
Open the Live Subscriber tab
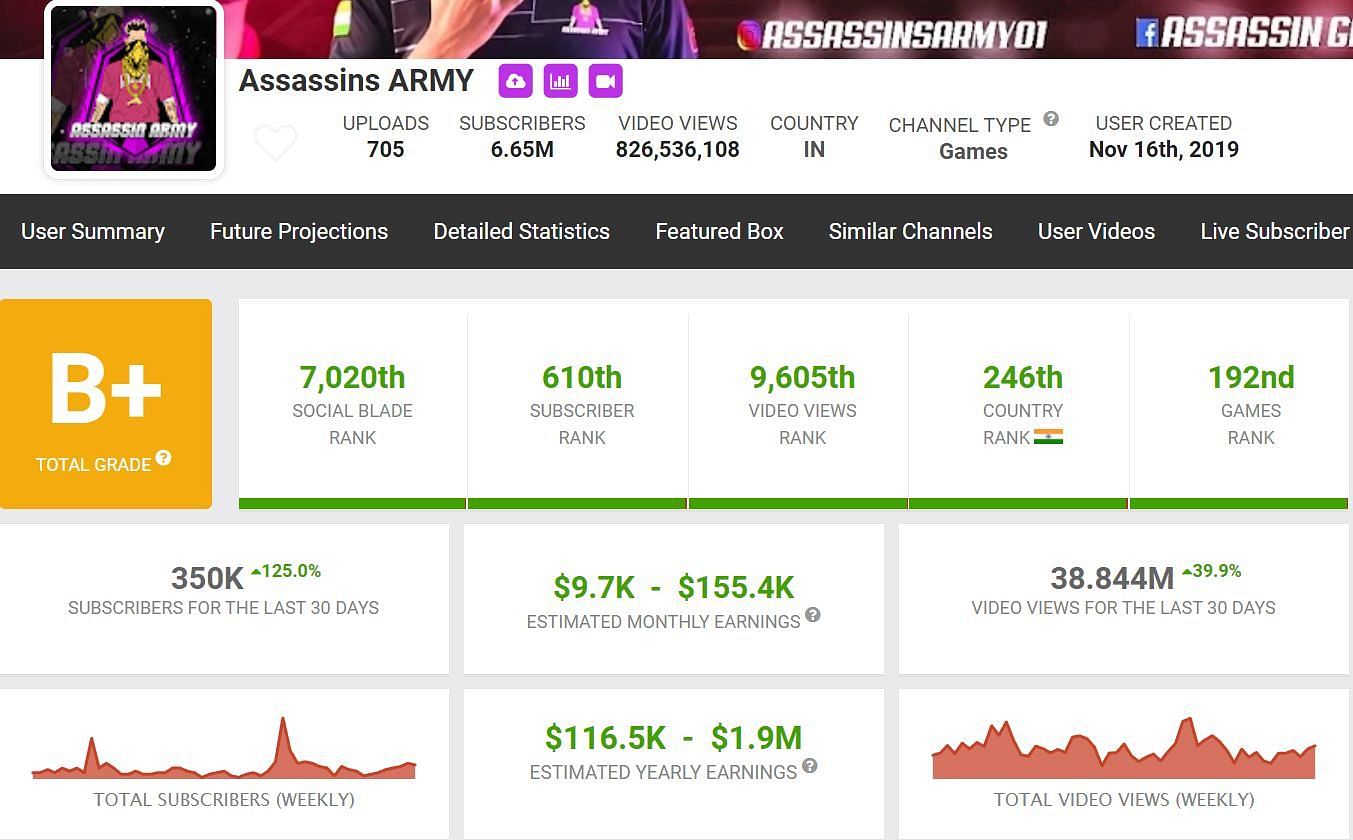click(1274, 231)
